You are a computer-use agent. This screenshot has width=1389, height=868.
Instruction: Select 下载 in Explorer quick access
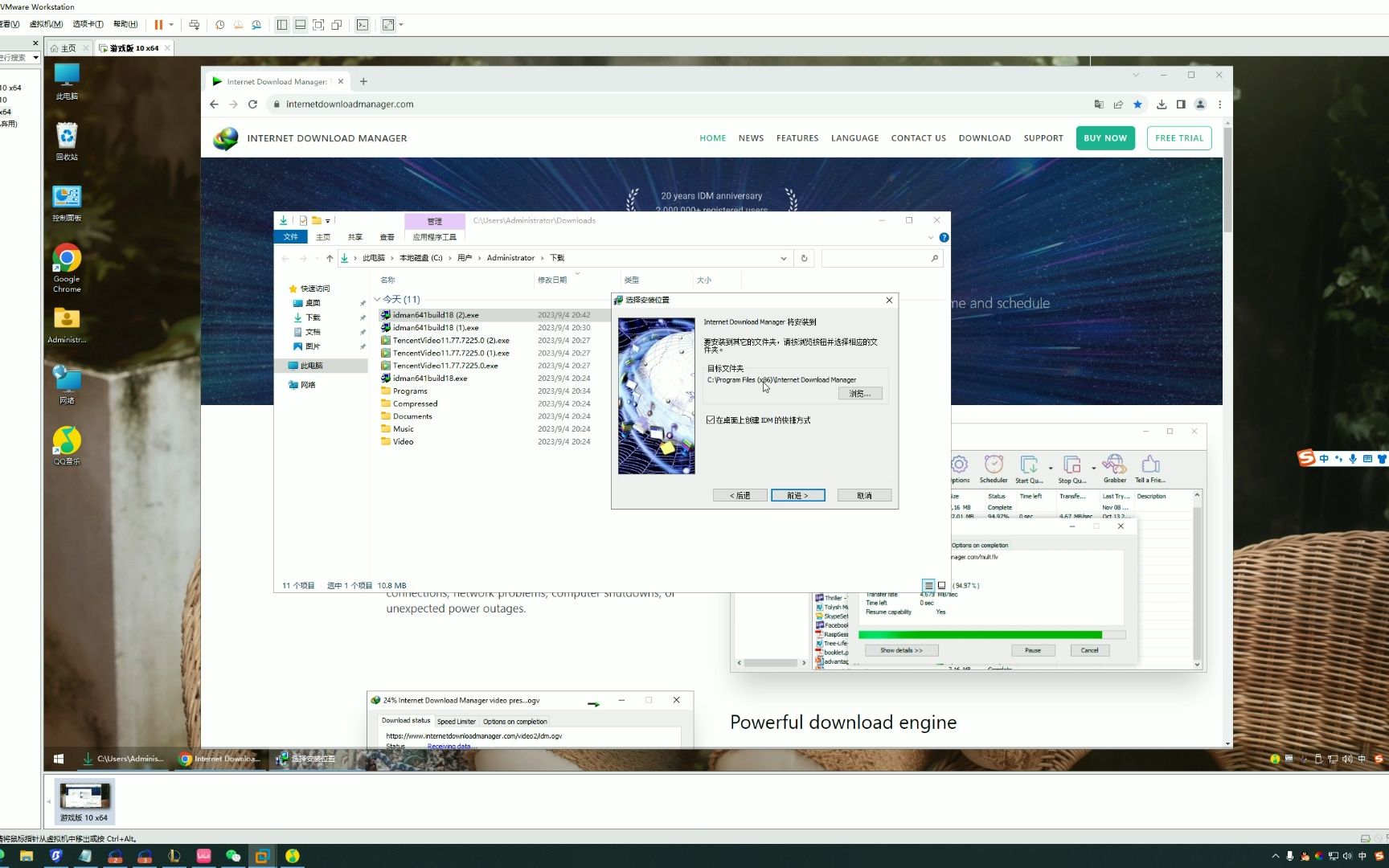point(313,317)
